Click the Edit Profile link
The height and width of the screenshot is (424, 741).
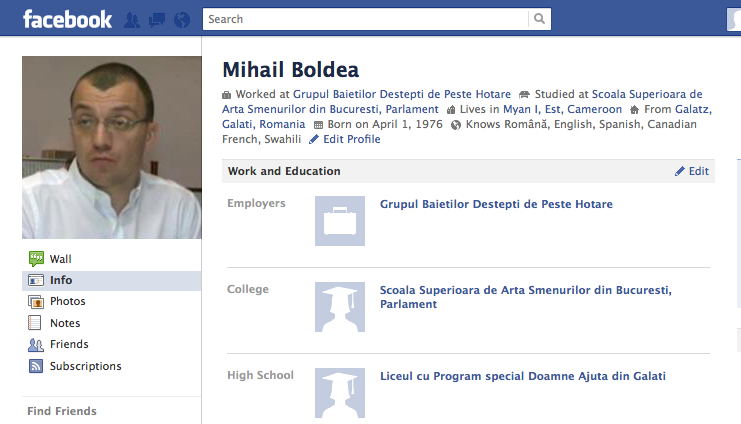coord(350,140)
